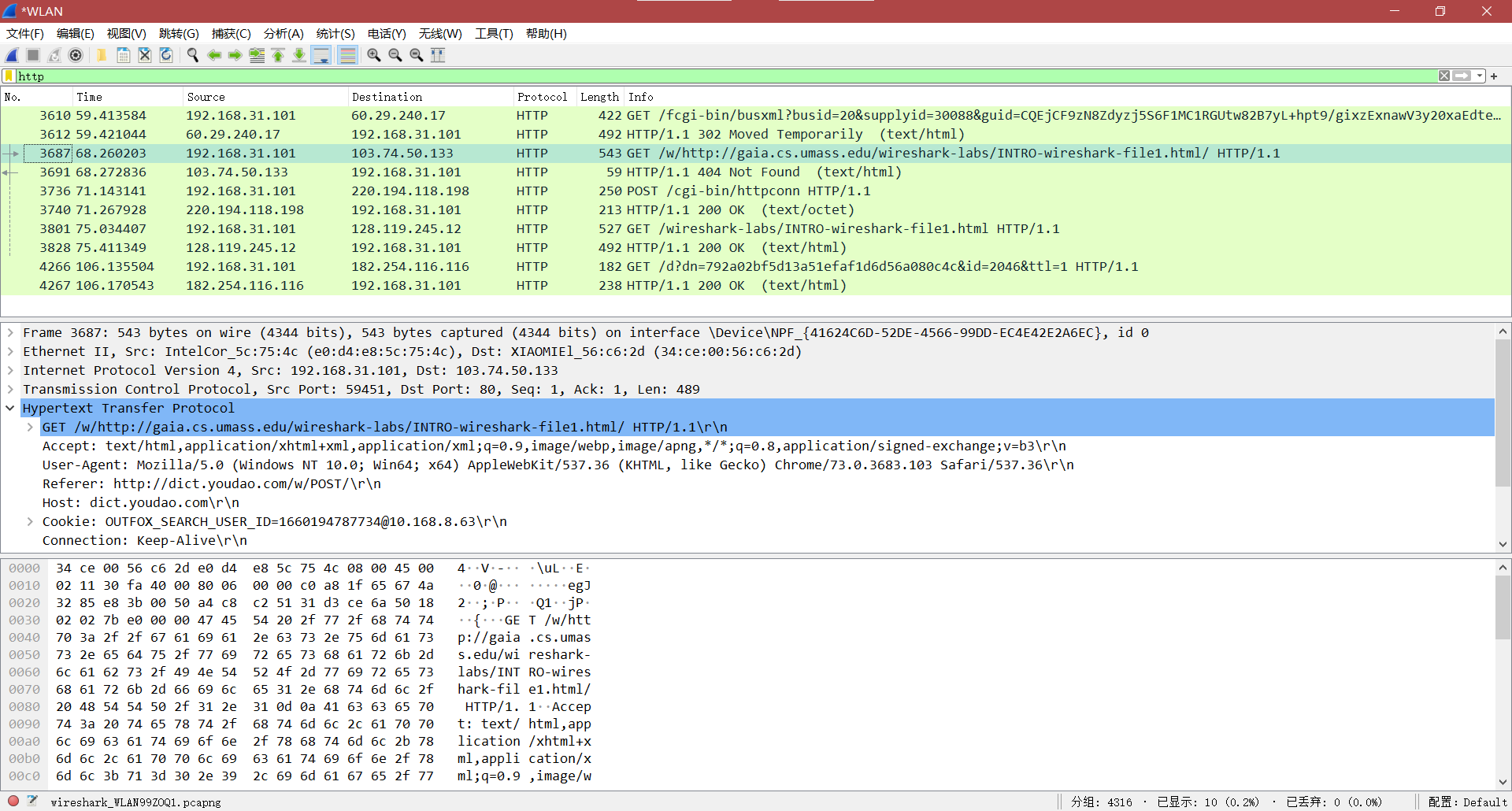Open capture file properties status icon
This screenshot has height=811, width=1512.
[32, 801]
